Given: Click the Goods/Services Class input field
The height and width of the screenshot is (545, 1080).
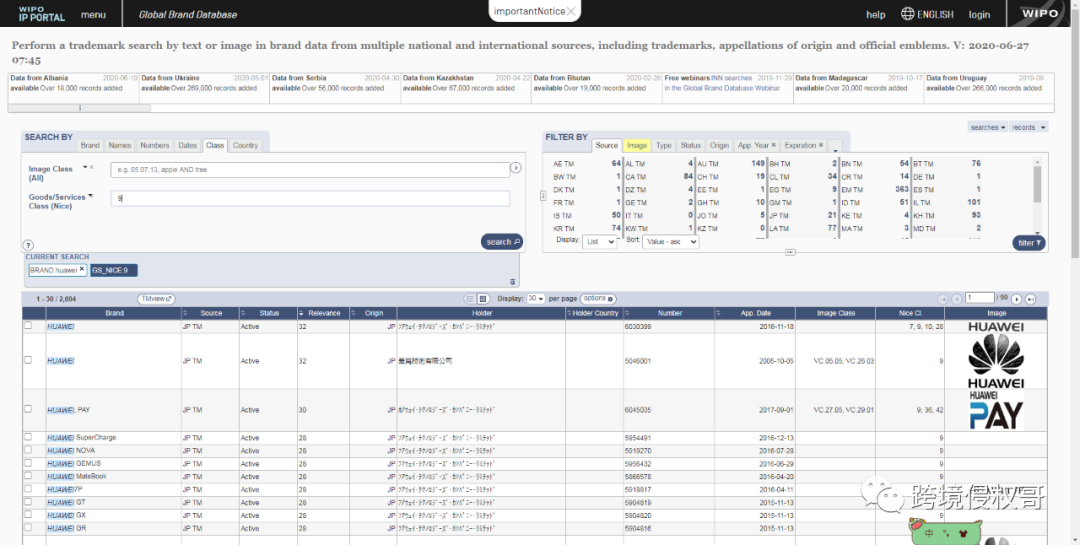Looking at the screenshot, I should 311,198.
